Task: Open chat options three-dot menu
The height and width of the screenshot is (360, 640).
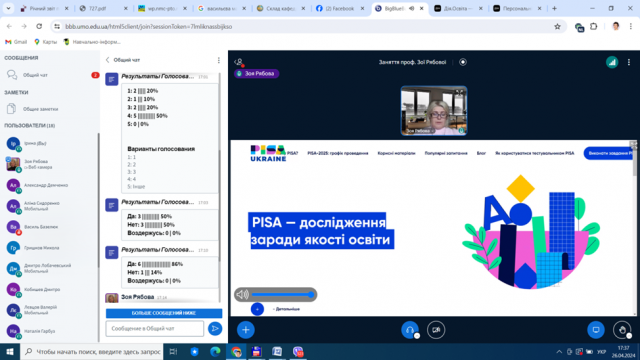Action: click(219, 60)
